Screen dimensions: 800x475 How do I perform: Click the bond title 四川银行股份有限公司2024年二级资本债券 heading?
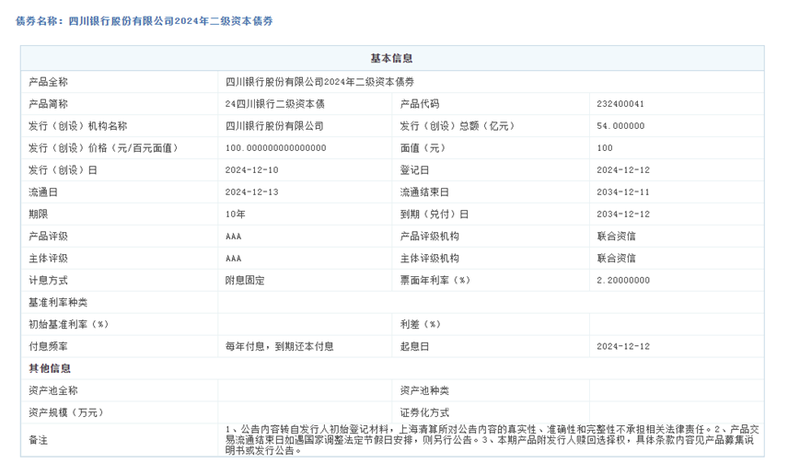(x=144, y=21)
